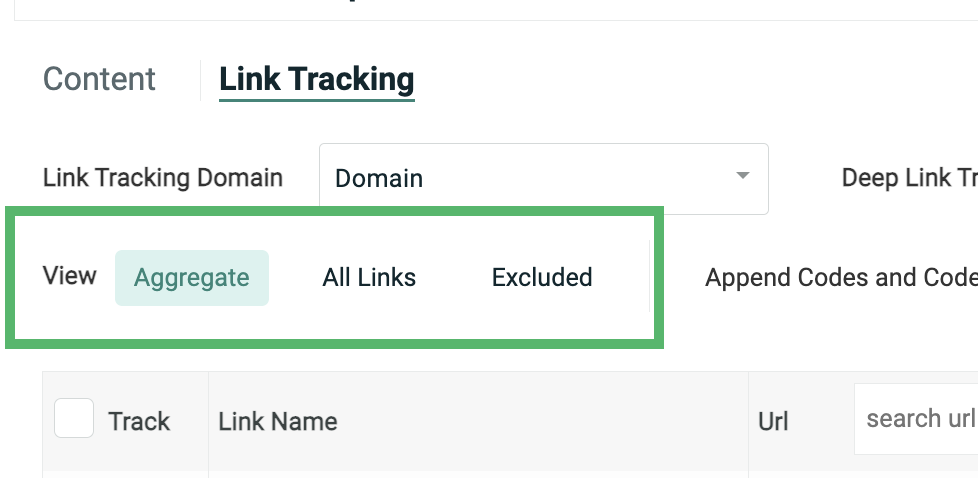Viewport: 978px width, 478px height.
Task: Click the Track column header text
Action: pos(139,421)
